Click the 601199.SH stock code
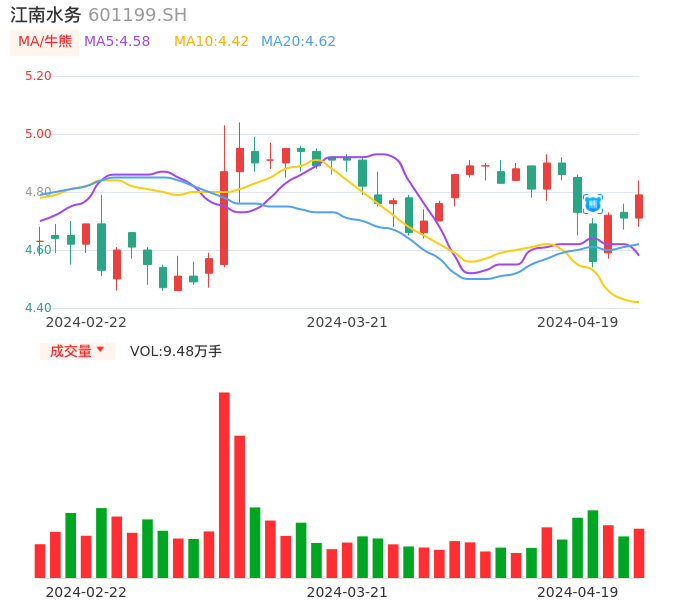The height and width of the screenshot is (606, 686). click(x=137, y=15)
